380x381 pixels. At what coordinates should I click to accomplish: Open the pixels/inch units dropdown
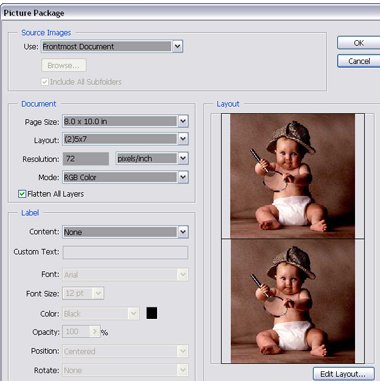[152, 158]
